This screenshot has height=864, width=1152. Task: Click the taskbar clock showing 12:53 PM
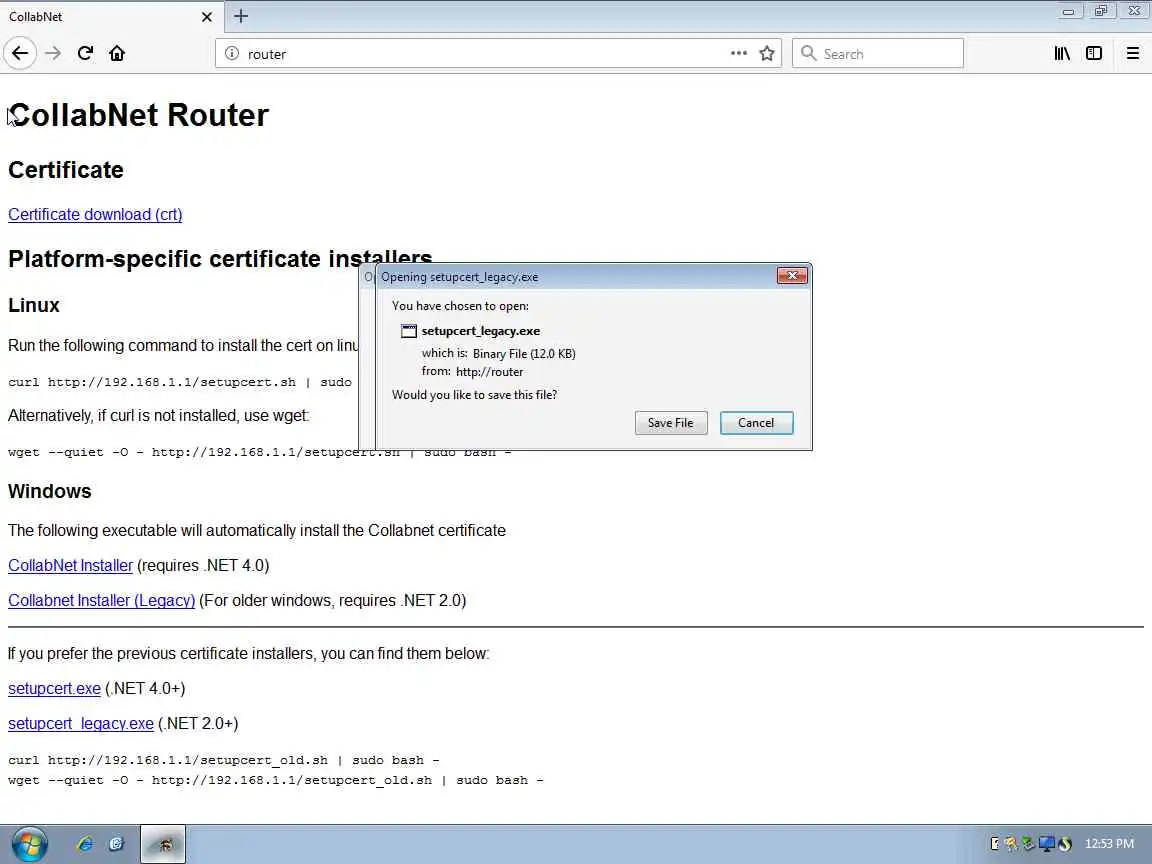(1109, 844)
